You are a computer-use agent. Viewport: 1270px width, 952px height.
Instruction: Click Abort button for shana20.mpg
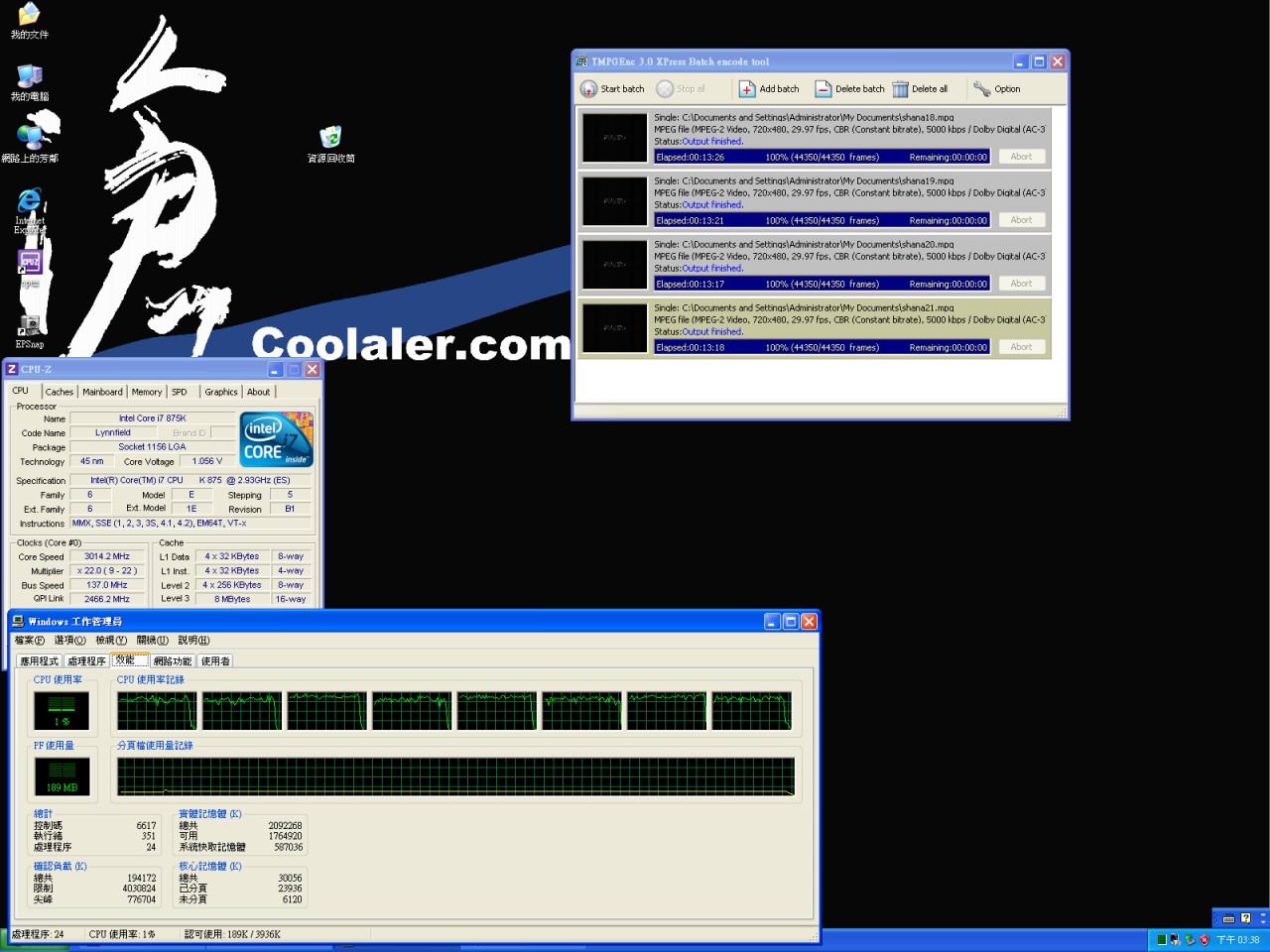point(1021,284)
